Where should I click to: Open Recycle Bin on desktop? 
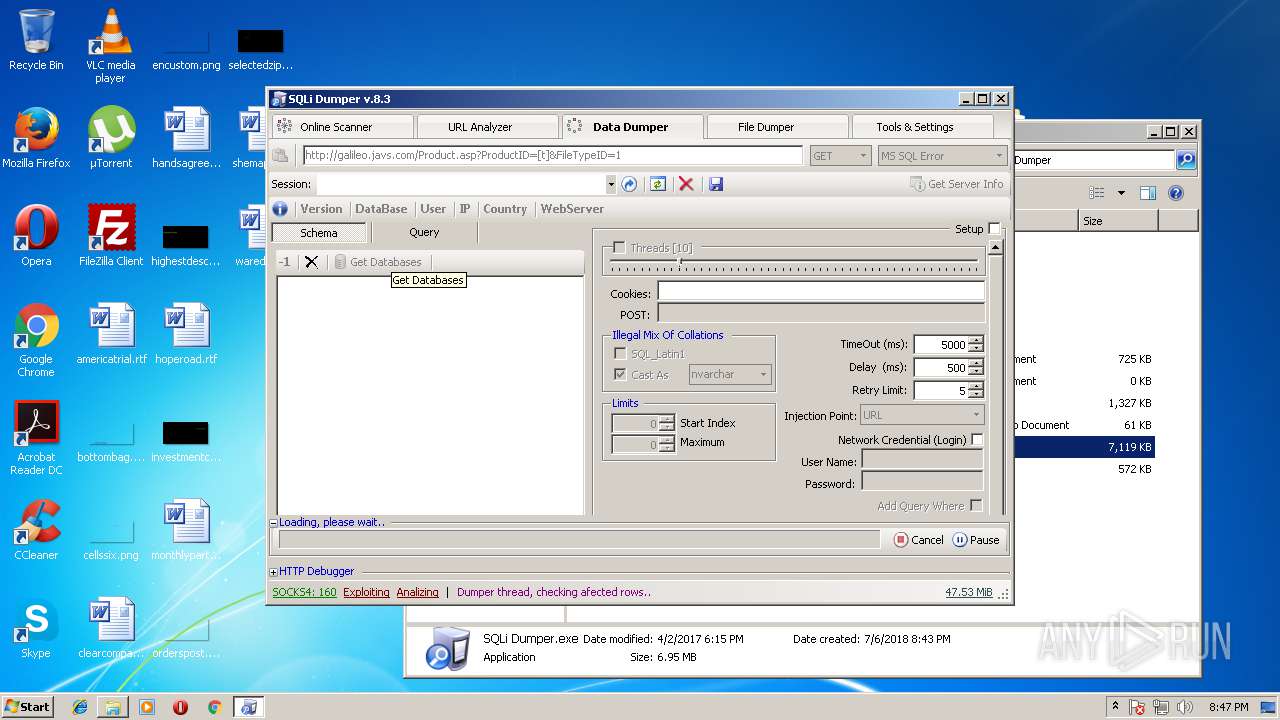36,41
